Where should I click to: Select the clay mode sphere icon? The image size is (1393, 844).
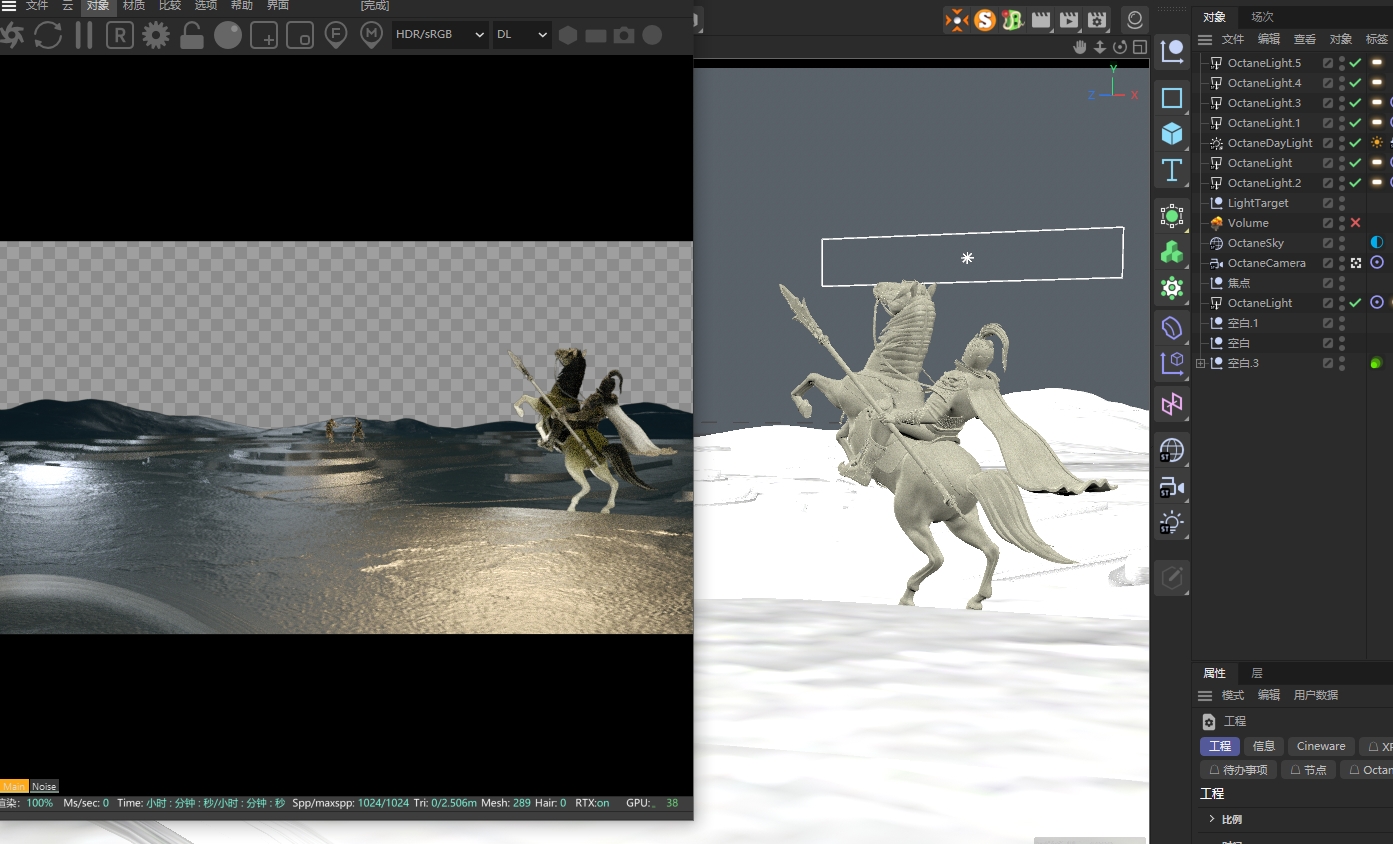click(228, 35)
